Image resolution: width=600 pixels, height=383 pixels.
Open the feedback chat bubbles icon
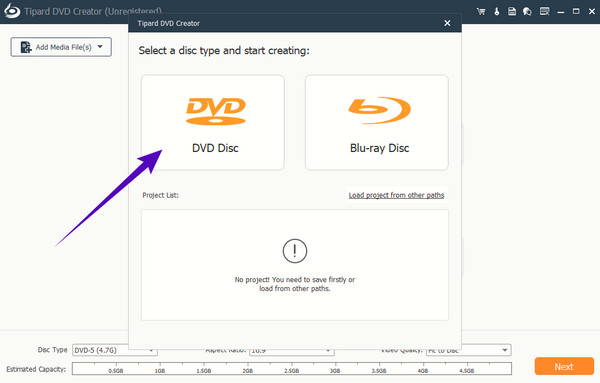point(527,11)
